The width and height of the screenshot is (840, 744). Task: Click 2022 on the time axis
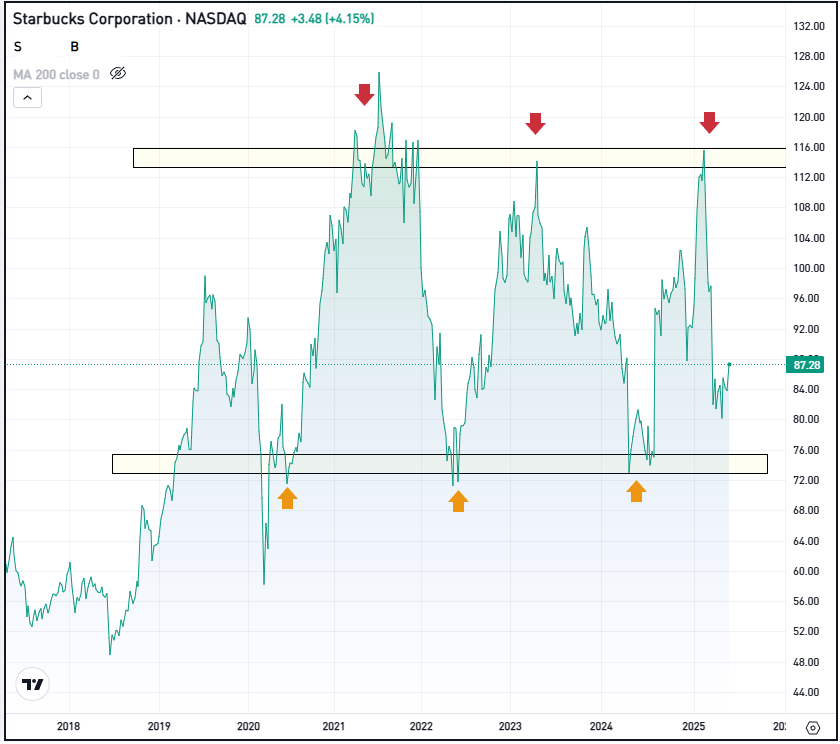(x=421, y=726)
